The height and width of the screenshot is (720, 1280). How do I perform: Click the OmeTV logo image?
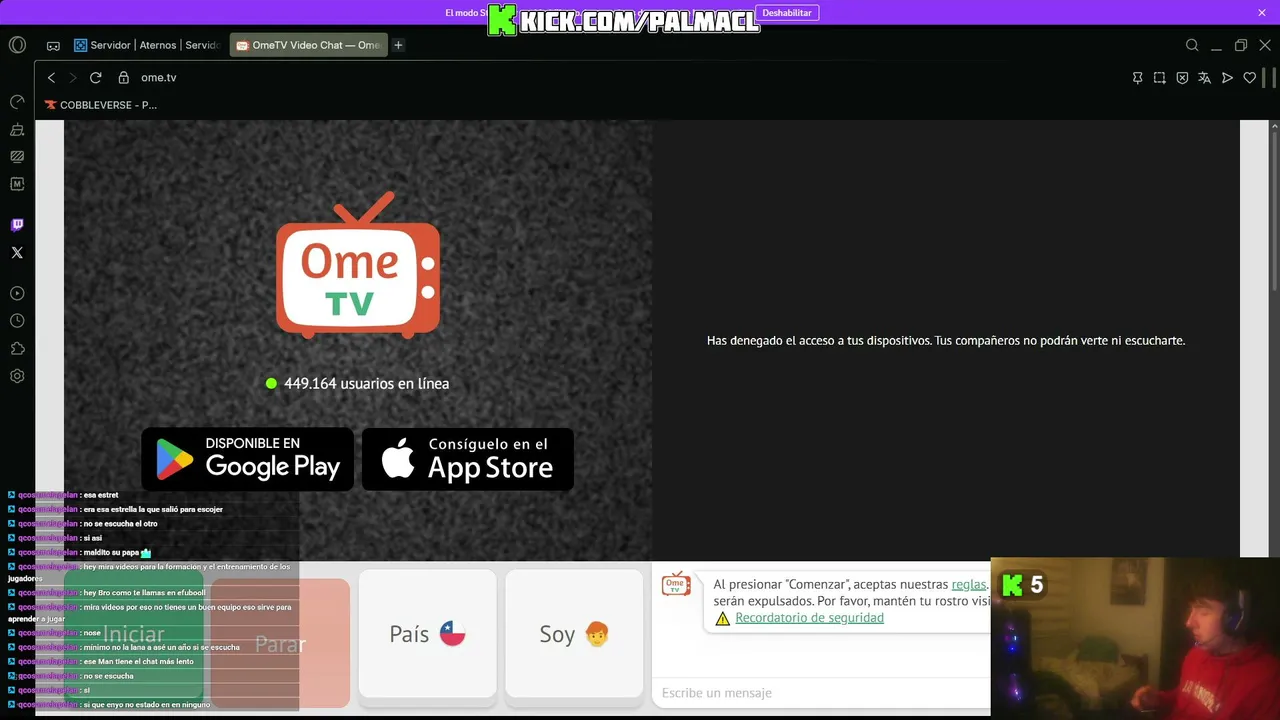(358, 265)
